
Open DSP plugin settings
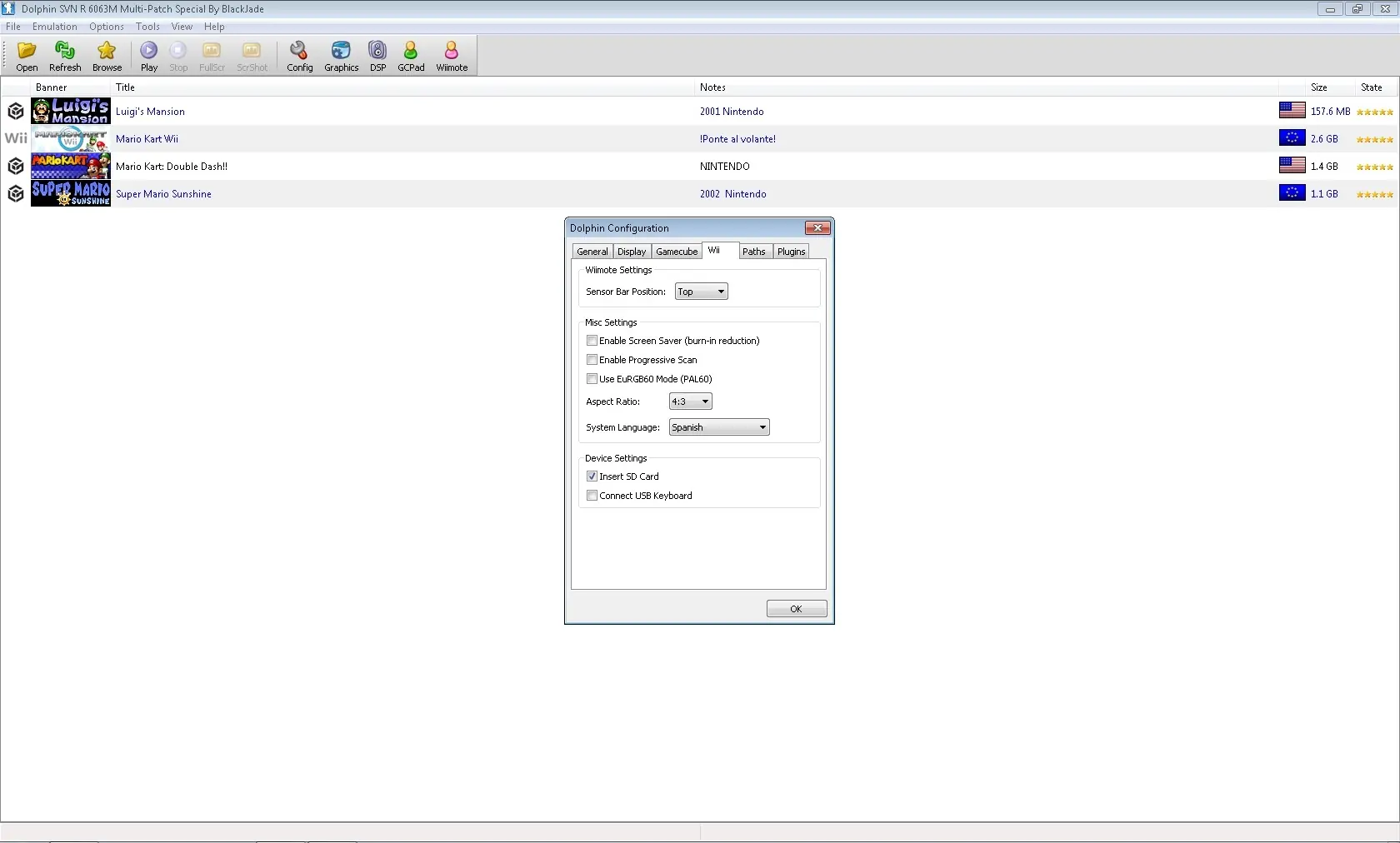pos(377,57)
